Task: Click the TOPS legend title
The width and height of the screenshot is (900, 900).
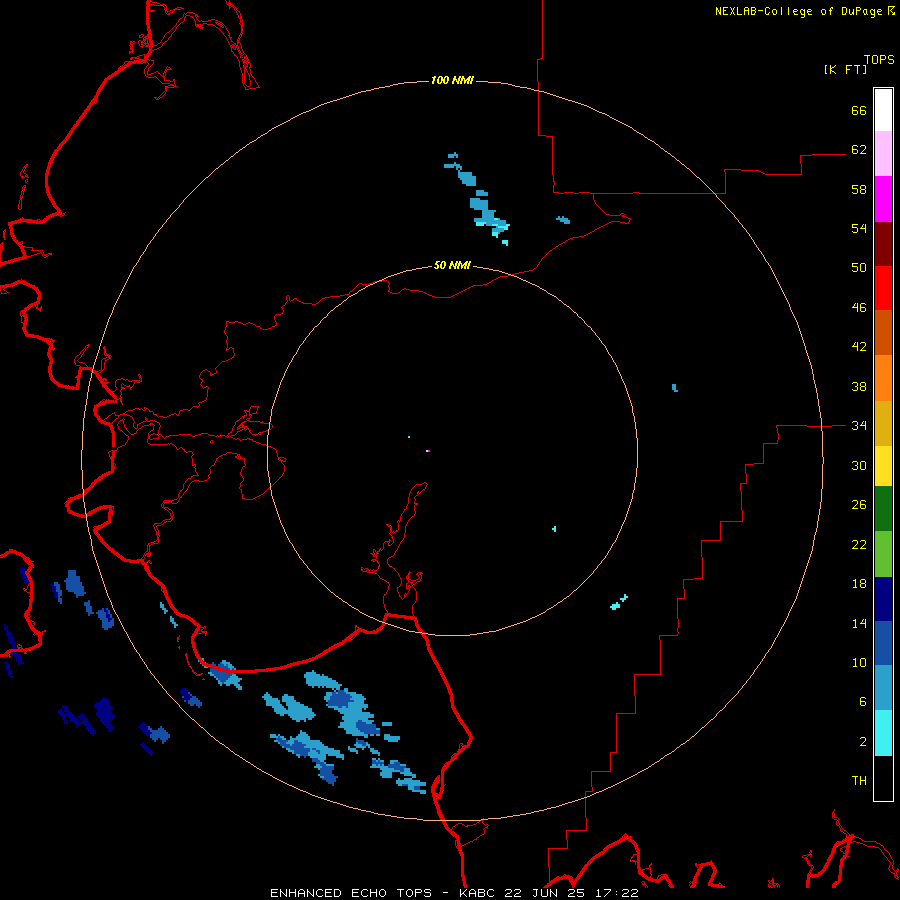Action: [x=879, y=59]
